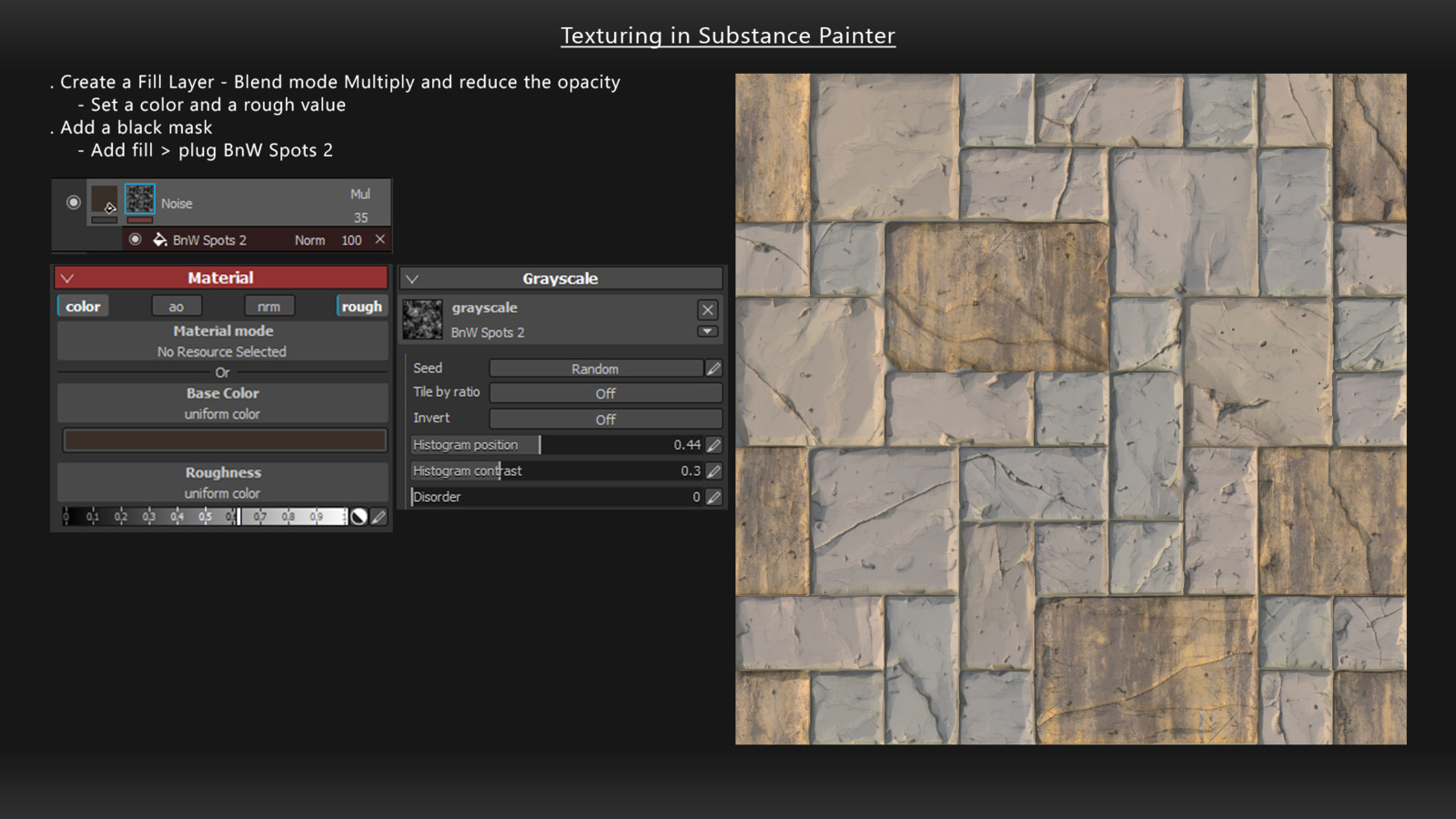Click the Seed Random button
The height and width of the screenshot is (819, 1456).
[x=595, y=369]
